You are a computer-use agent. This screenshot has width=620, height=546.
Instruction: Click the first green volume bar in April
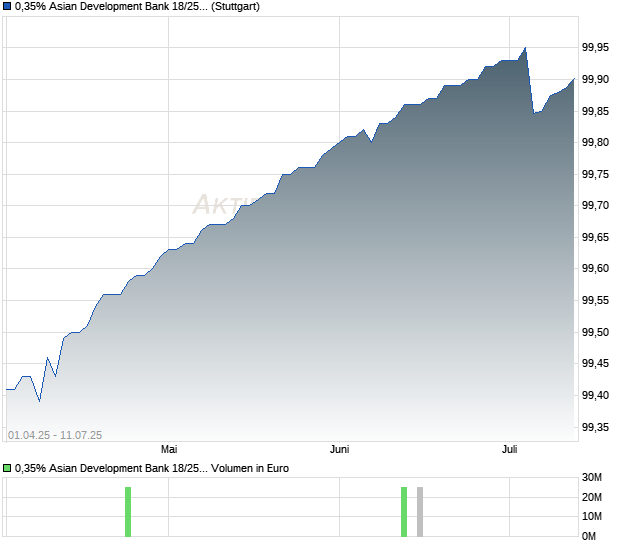point(128,512)
